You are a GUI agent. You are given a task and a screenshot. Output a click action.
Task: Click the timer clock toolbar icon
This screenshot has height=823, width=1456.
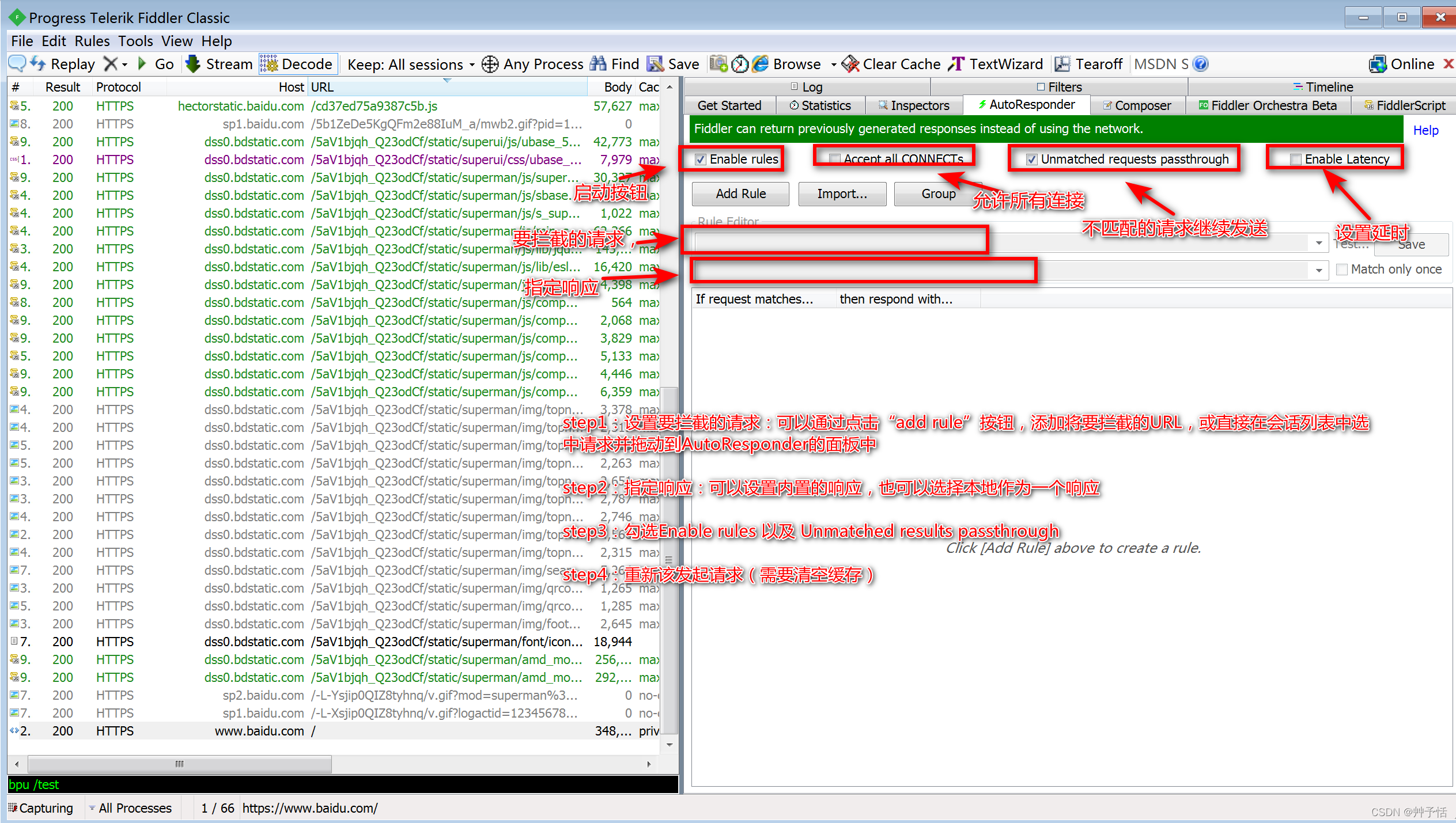740,64
